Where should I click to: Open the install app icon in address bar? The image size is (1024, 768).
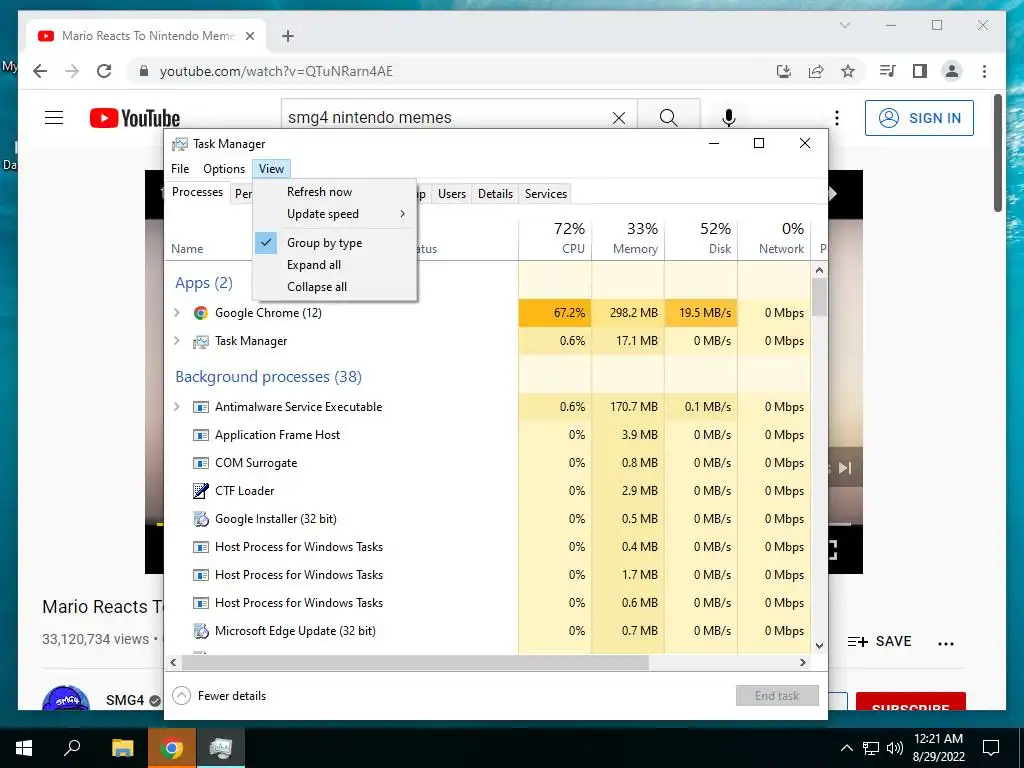[x=784, y=71]
